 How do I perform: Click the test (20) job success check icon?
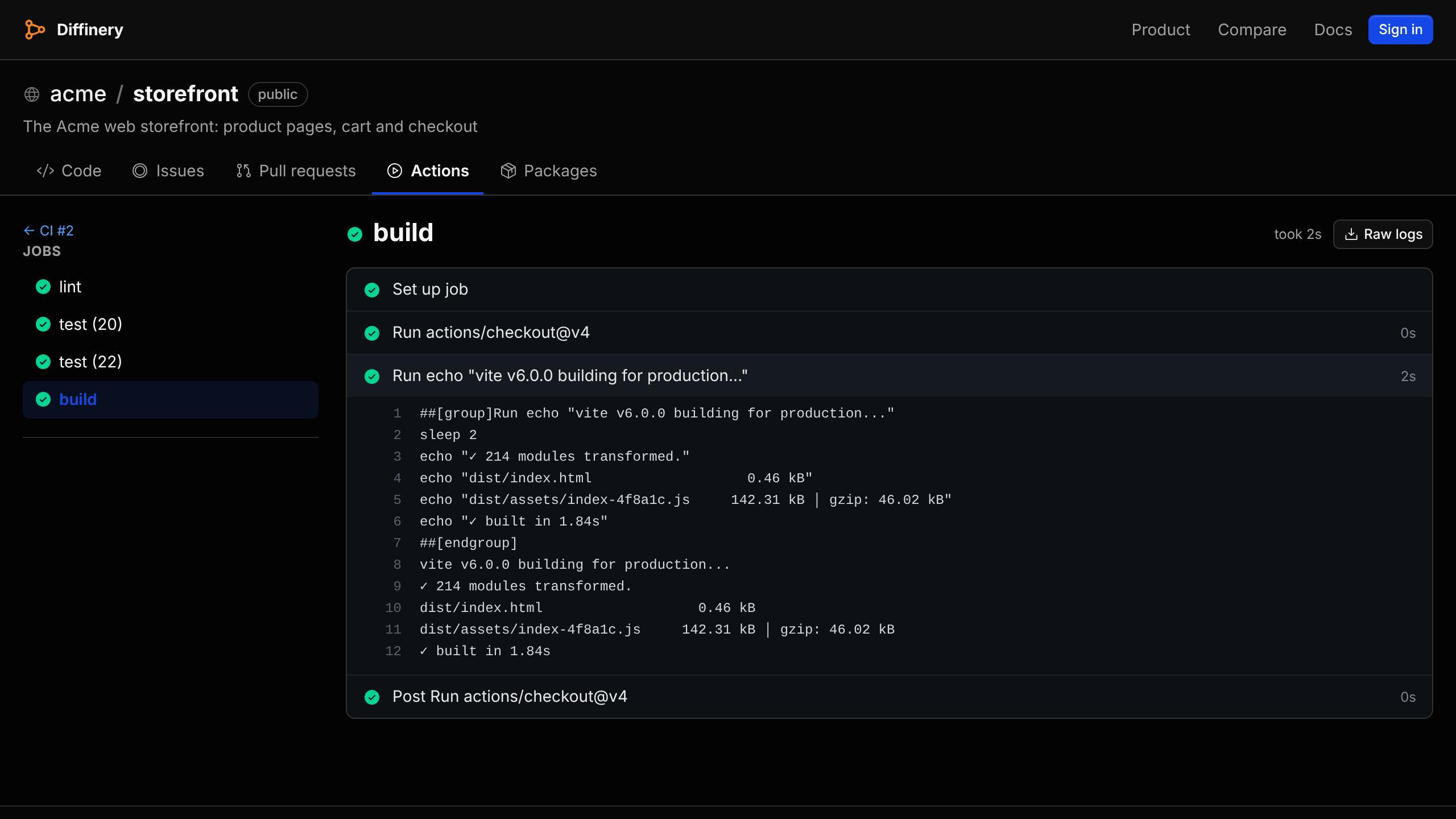pos(43,324)
